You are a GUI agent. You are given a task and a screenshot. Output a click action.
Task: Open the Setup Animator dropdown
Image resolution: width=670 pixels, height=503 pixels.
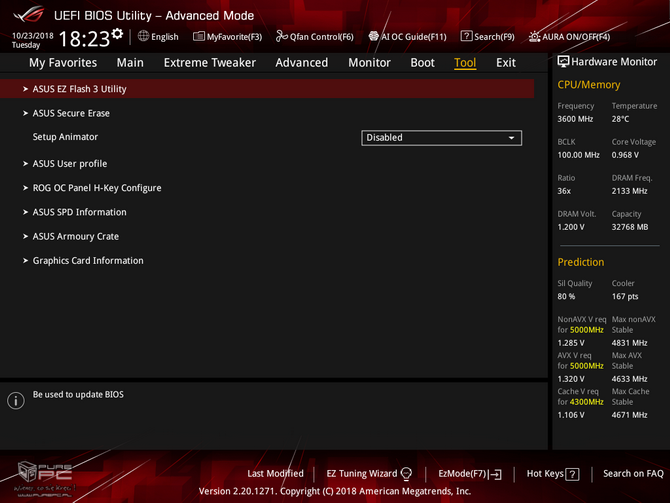[x=441, y=138]
